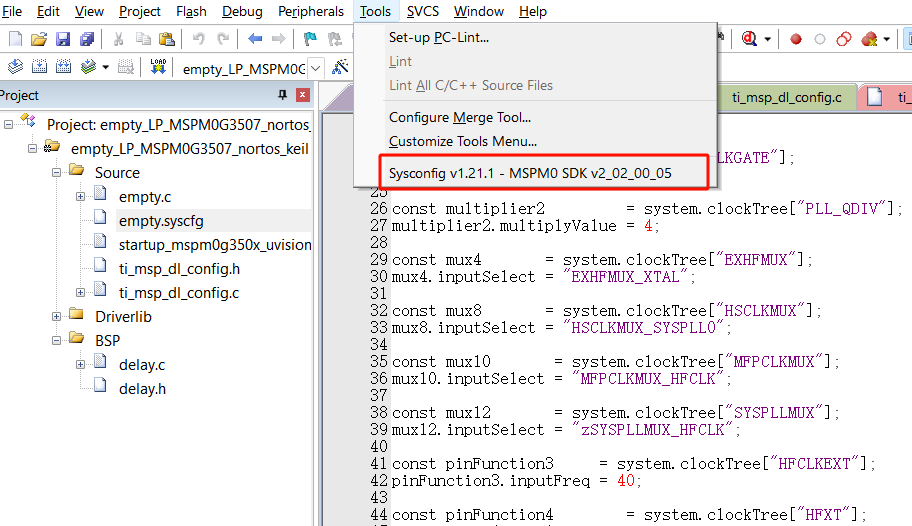Disable all breakpoints double-circle icon
Viewport: 912px width, 526px height.
[843, 39]
